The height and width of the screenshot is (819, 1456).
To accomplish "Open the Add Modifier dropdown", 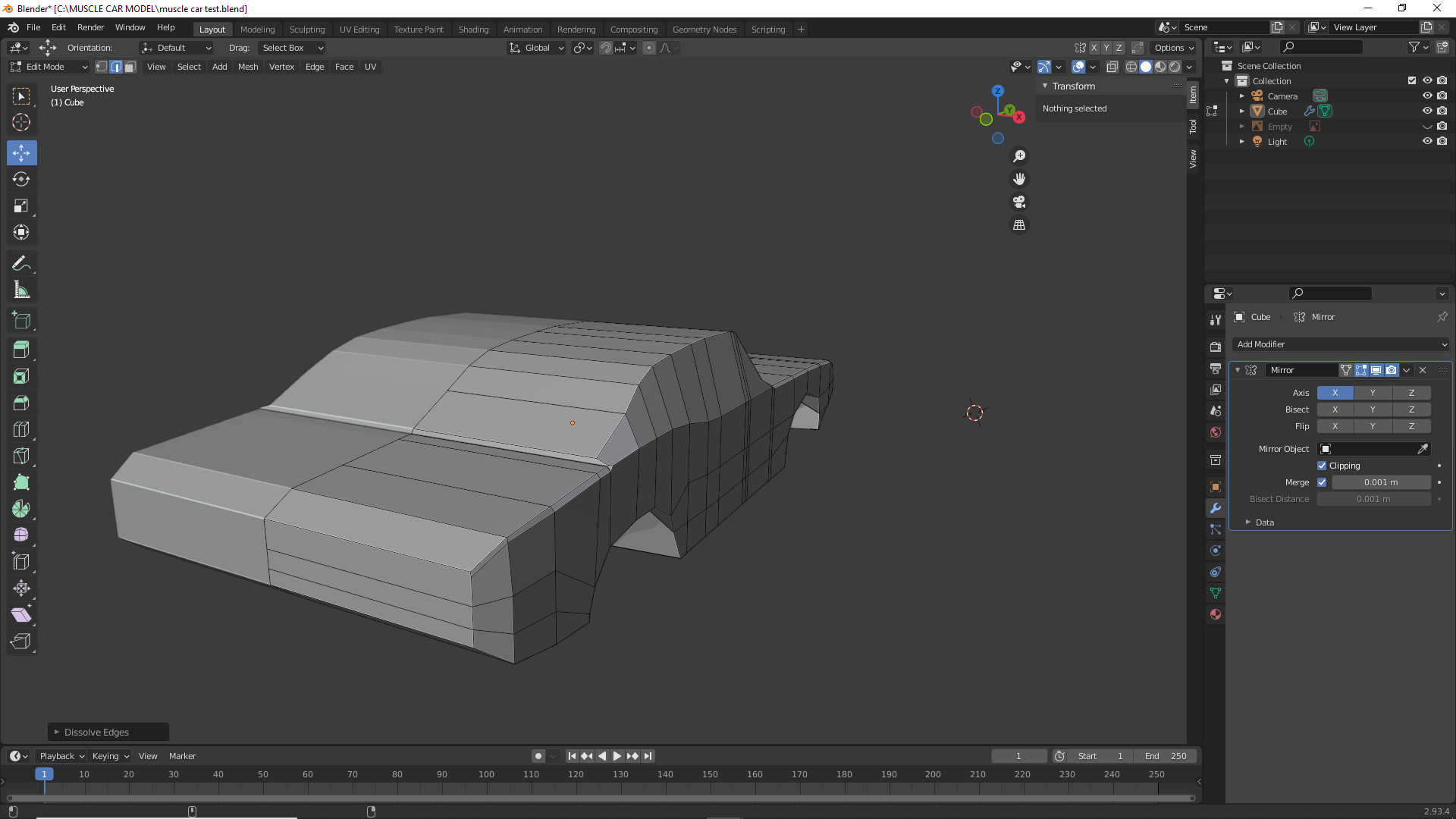I will [1340, 344].
